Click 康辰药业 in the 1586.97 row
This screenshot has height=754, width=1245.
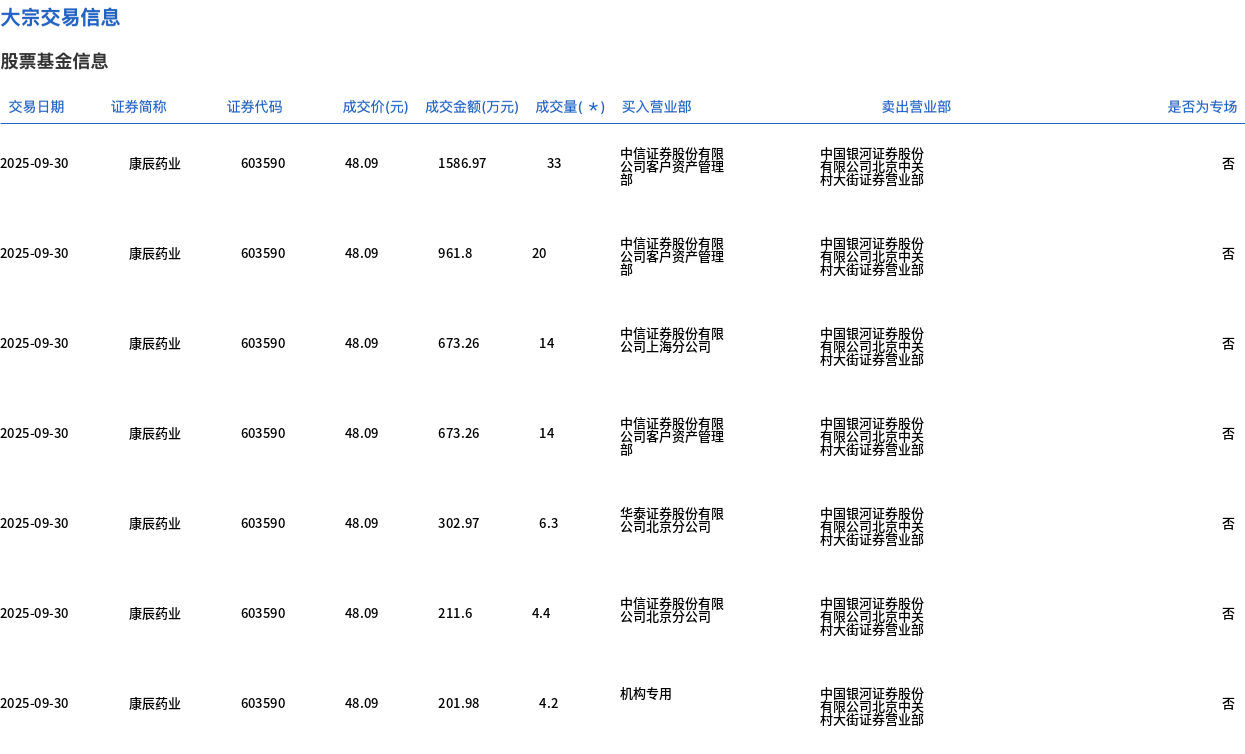click(x=155, y=163)
